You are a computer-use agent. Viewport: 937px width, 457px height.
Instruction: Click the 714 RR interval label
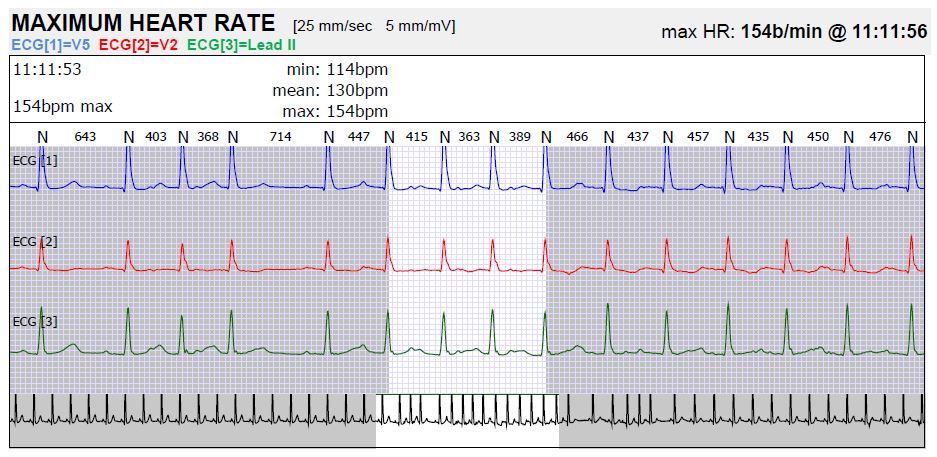click(281, 136)
